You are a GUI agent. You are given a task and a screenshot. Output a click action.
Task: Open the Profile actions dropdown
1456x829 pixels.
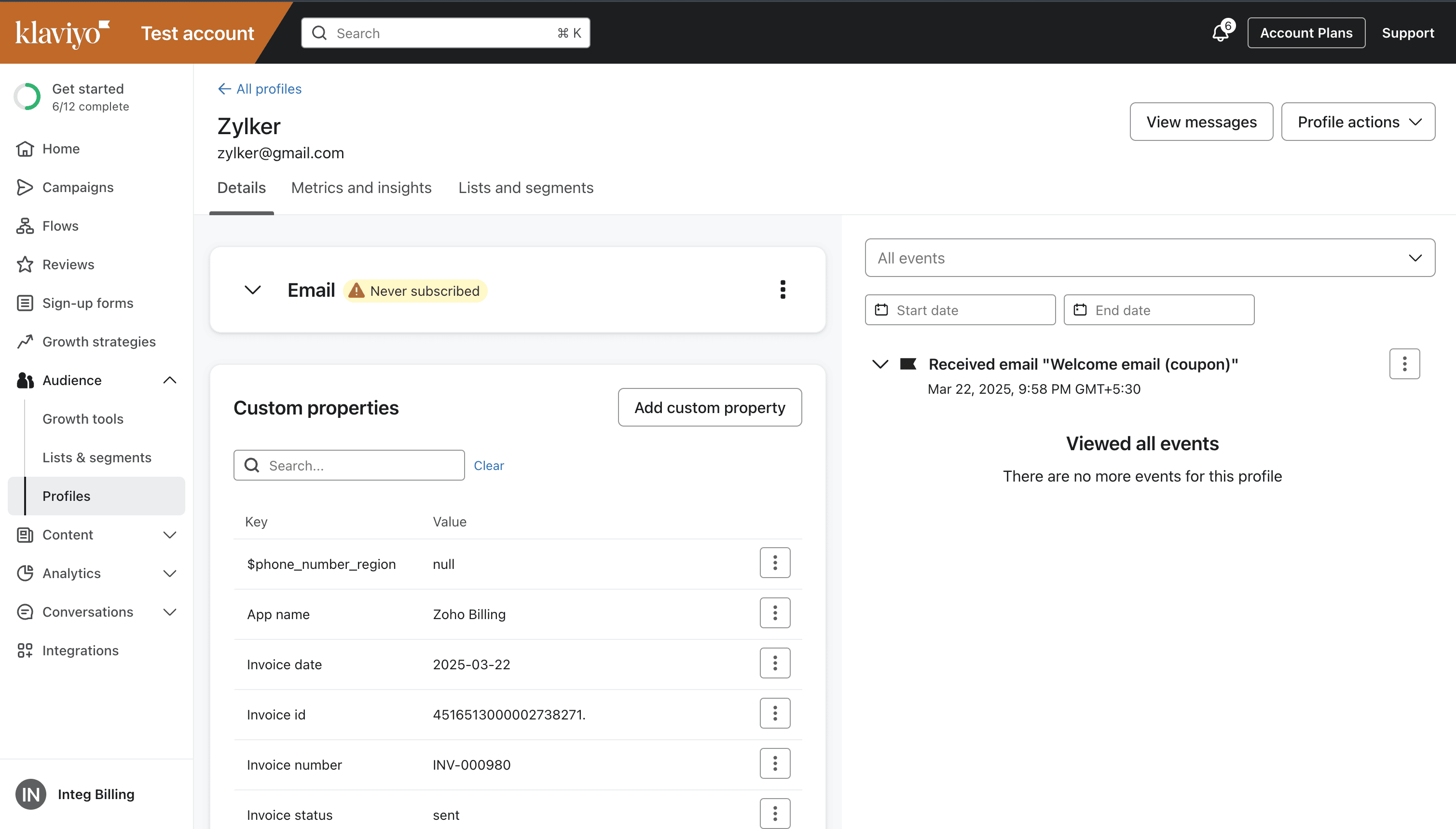pos(1358,122)
